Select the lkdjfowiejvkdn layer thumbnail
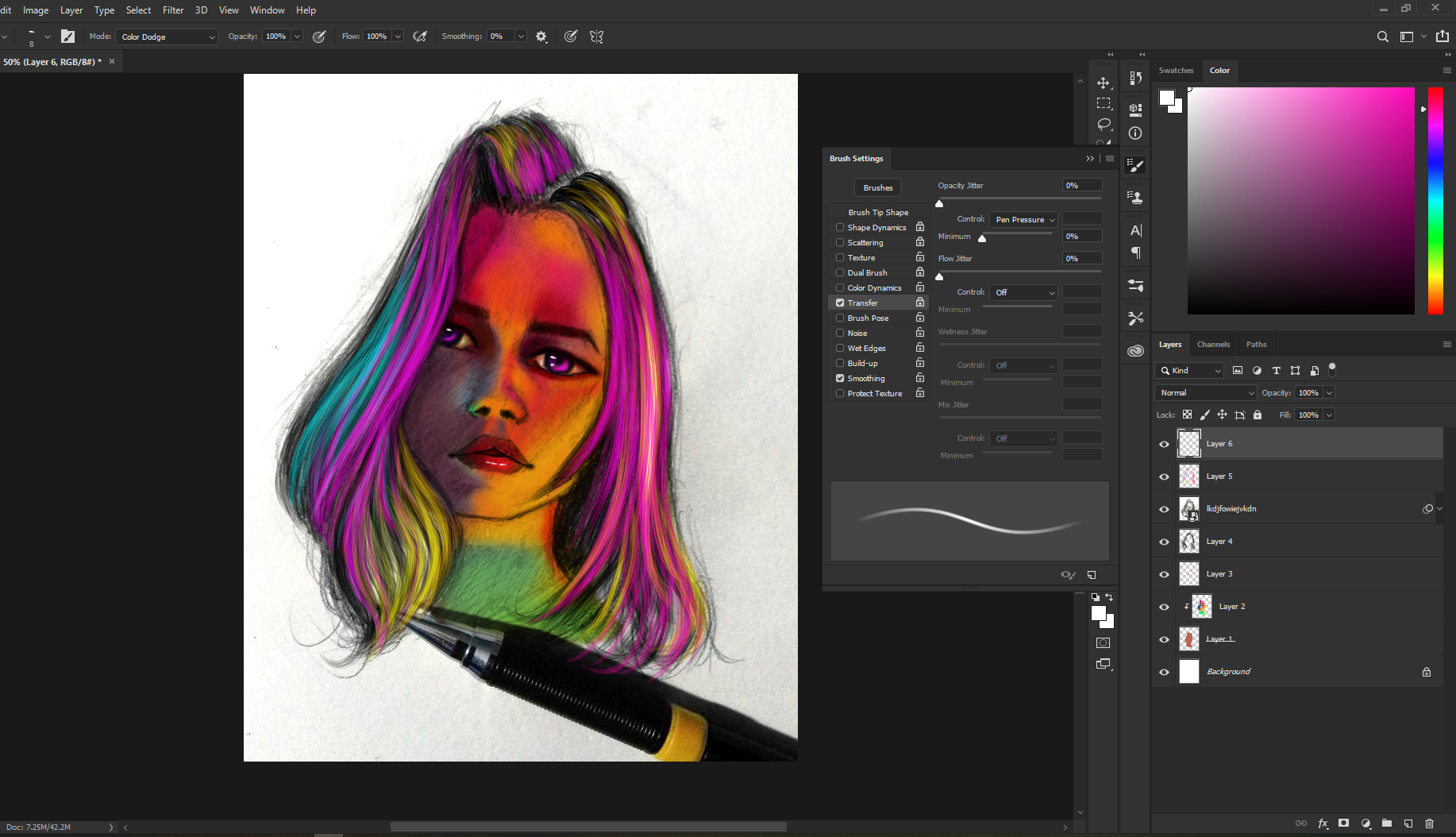 point(1188,509)
